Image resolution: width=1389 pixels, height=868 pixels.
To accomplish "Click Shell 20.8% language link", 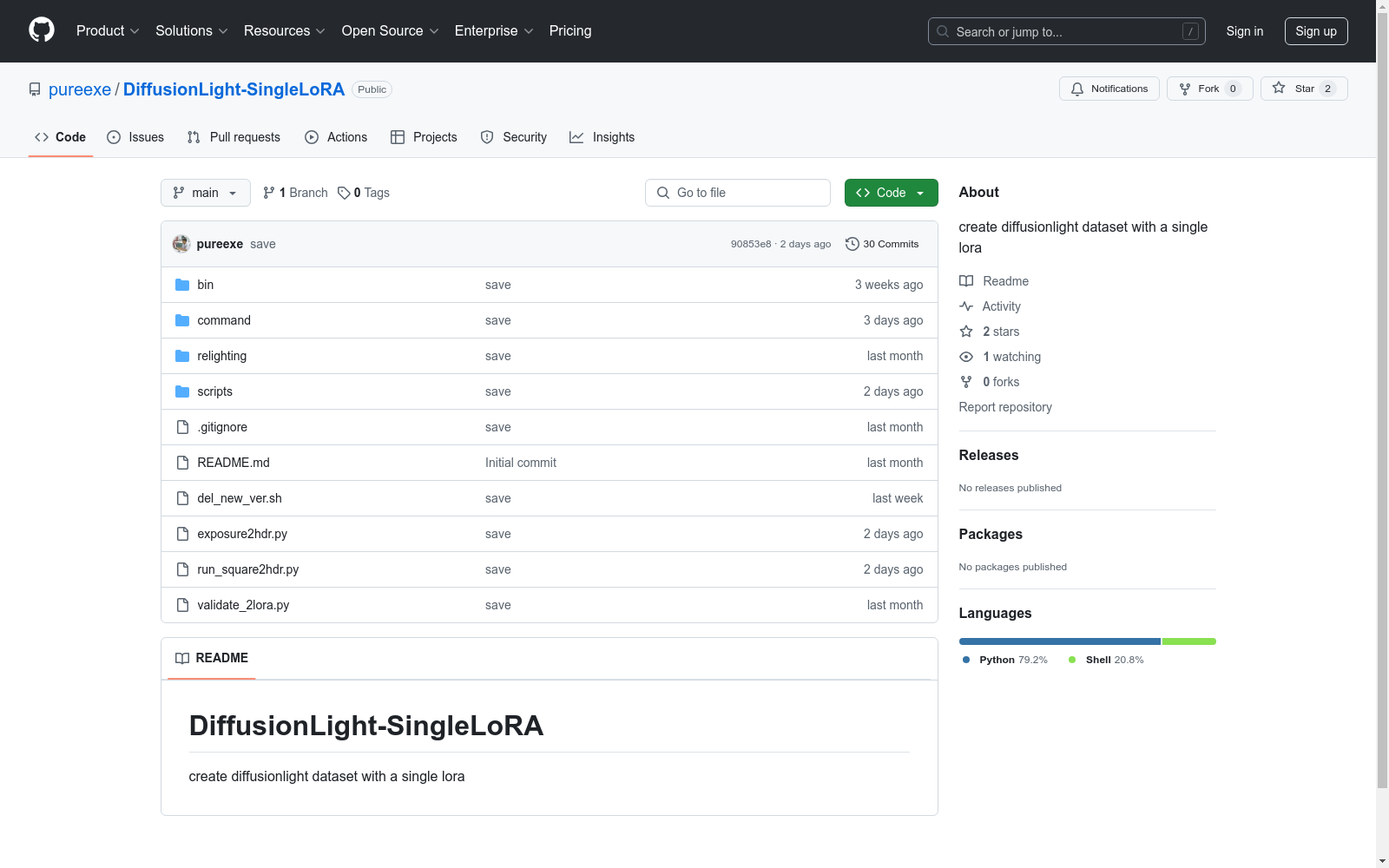I will point(1106,660).
